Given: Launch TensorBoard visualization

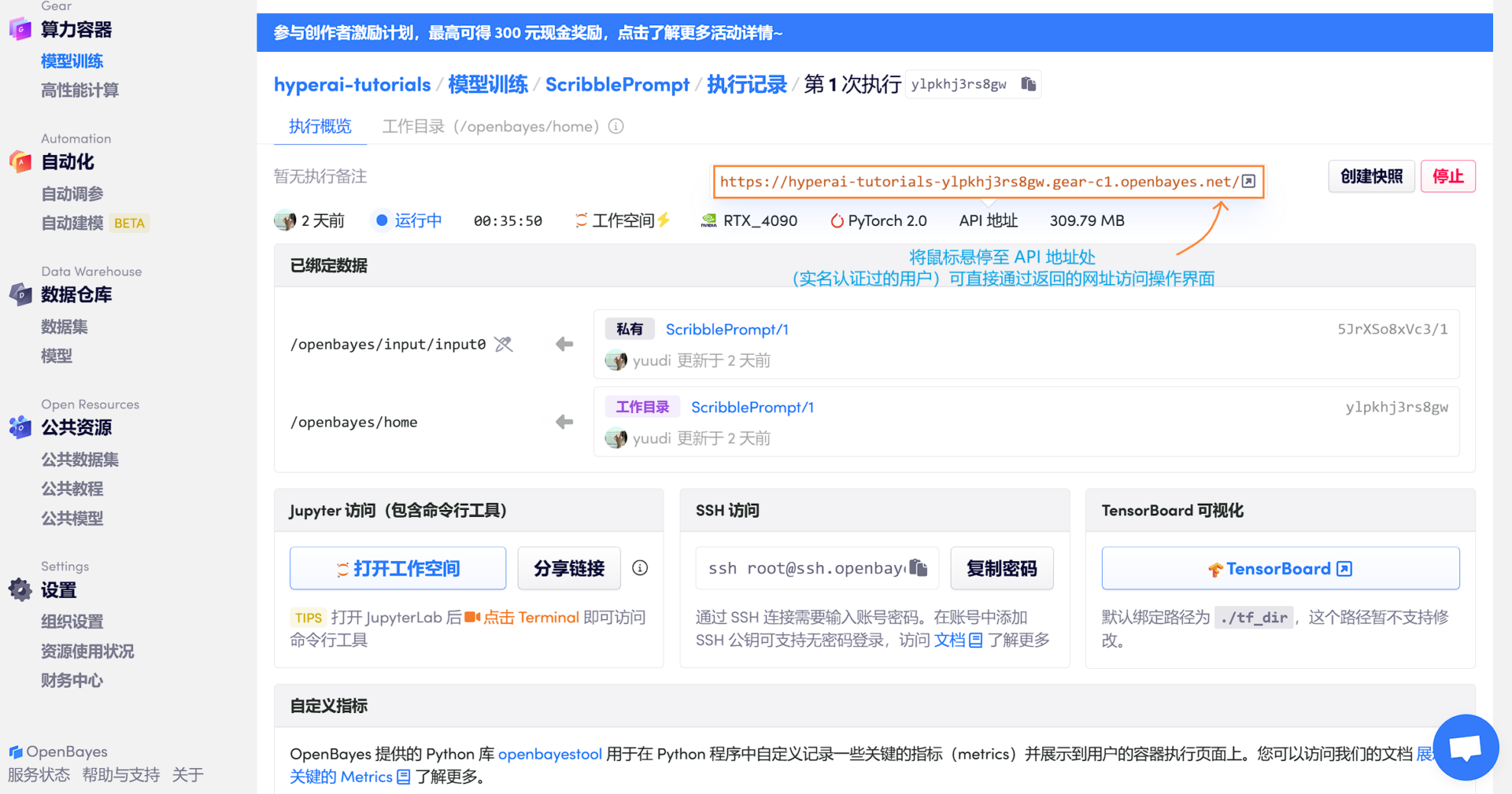Looking at the screenshot, I should tap(1280, 568).
